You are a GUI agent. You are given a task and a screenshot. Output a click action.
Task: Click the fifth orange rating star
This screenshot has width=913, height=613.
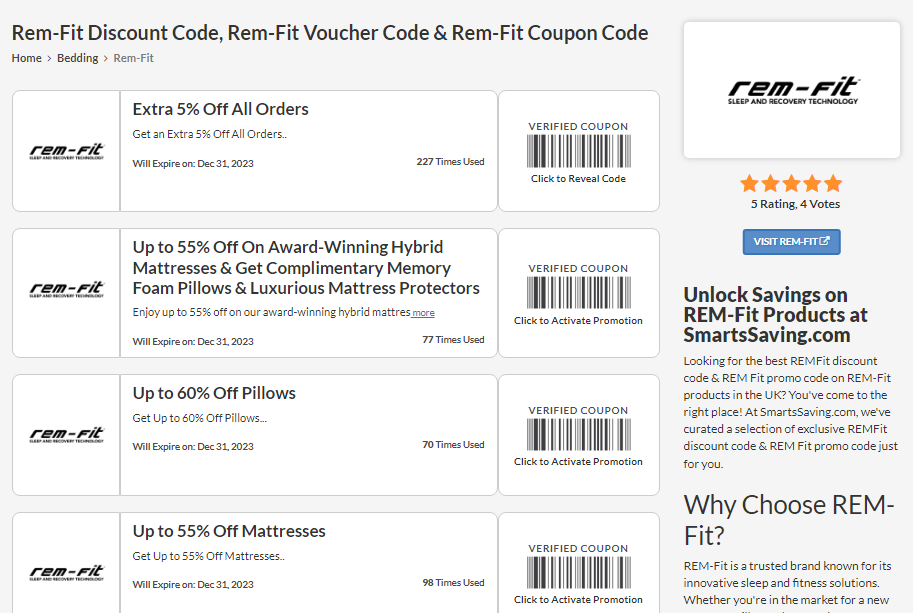[x=833, y=184]
